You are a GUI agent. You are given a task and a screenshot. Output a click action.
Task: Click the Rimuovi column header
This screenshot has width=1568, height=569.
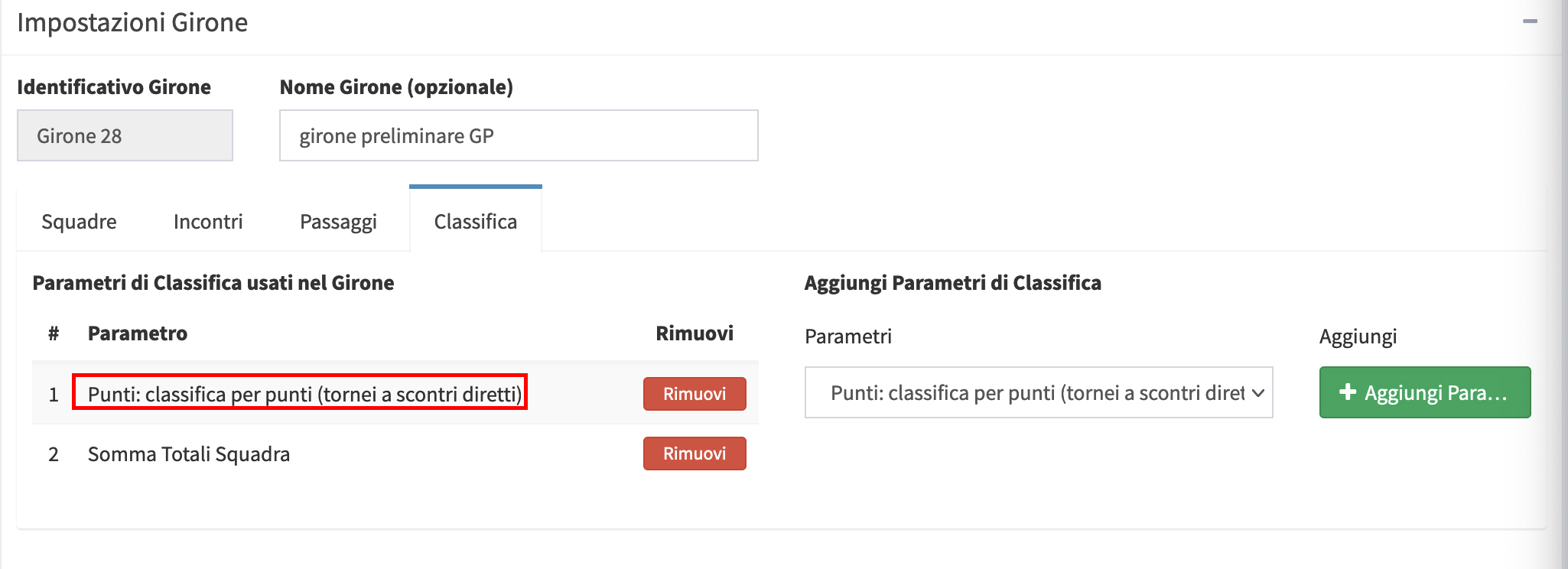(x=694, y=333)
